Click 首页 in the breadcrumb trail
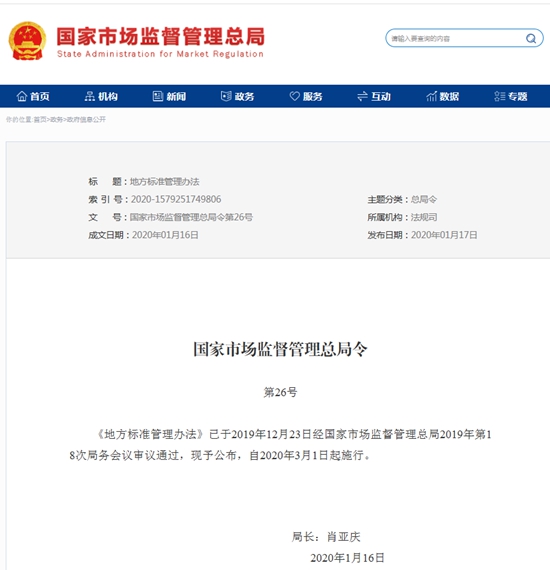 [40, 119]
